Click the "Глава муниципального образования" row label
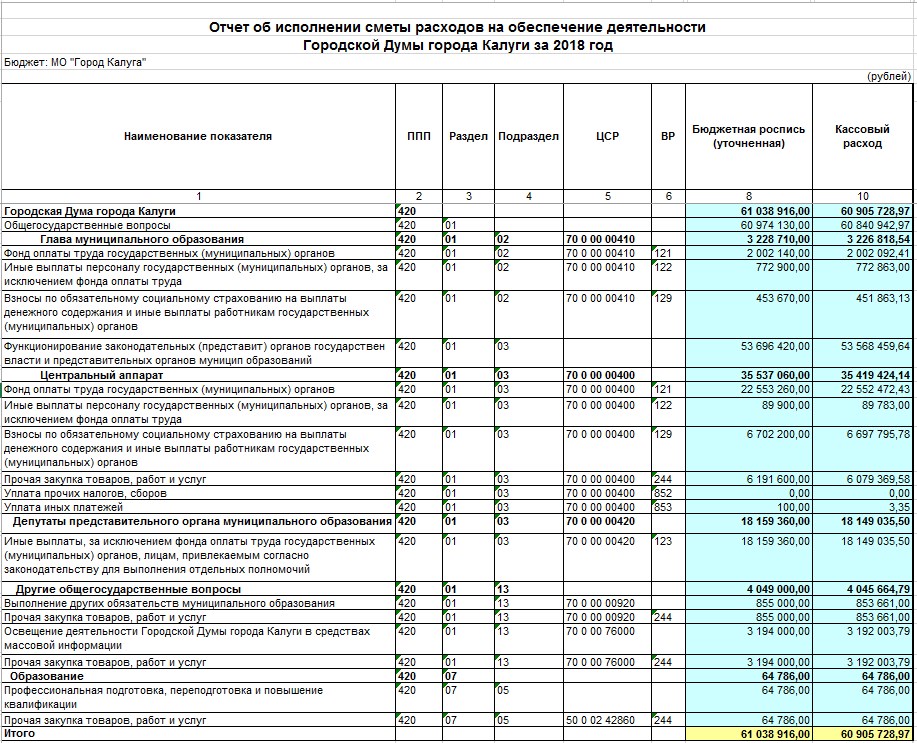Viewport: 917px width, 743px height. pos(141,240)
